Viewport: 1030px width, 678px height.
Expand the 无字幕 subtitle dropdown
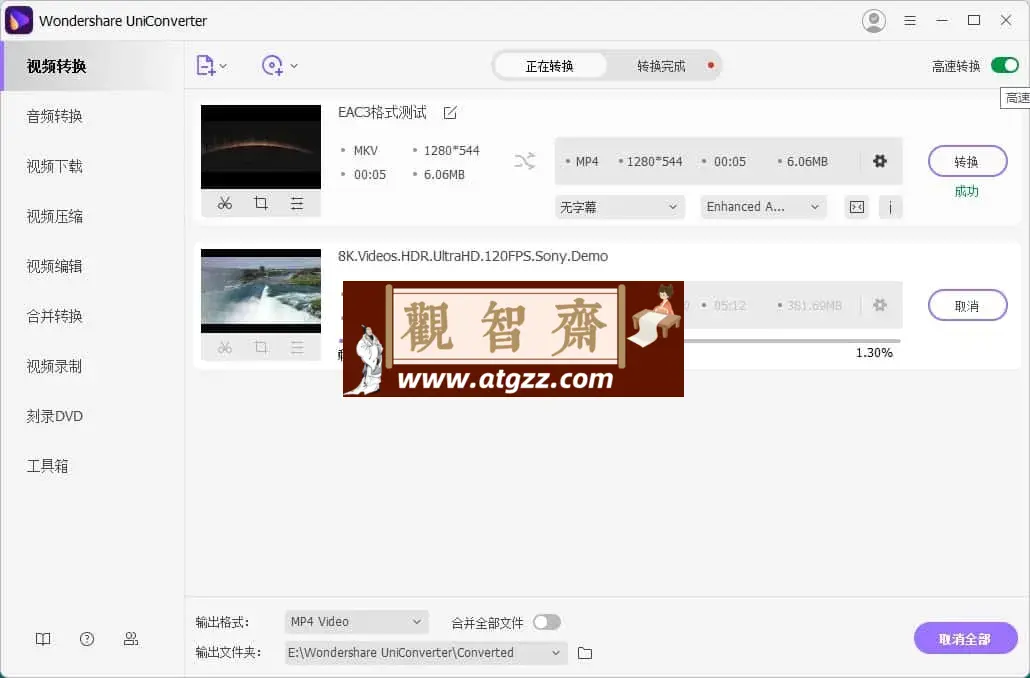pyautogui.click(x=619, y=207)
